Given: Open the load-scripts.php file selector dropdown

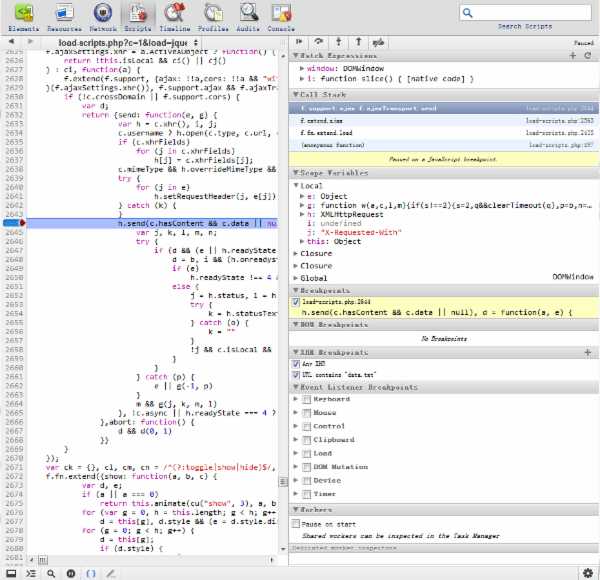Looking at the screenshot, I should (128, 42).
